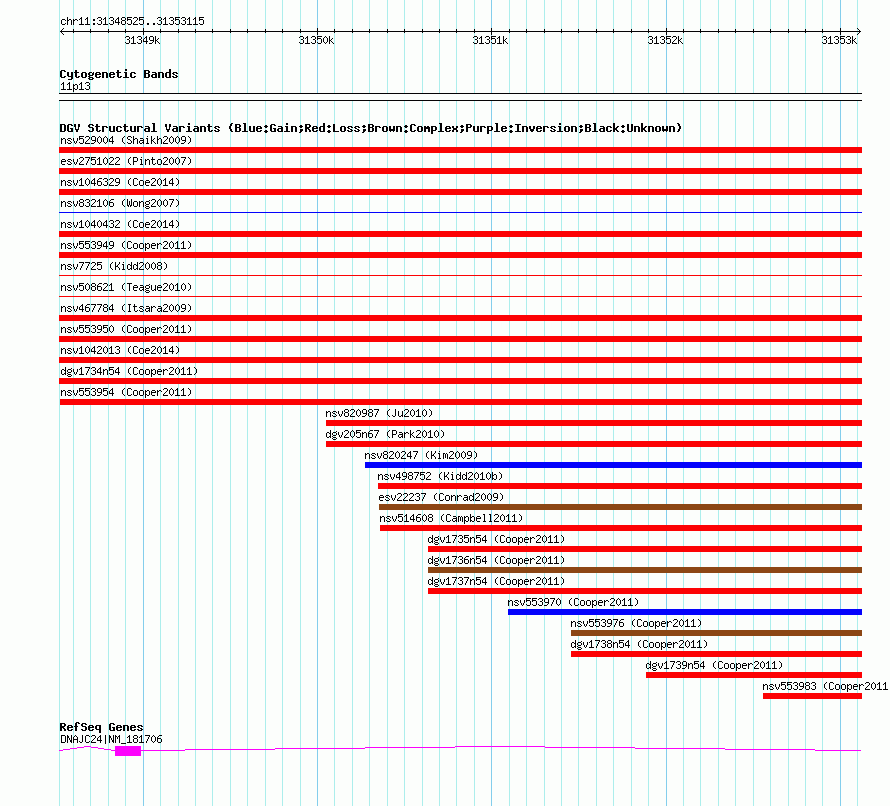
Task: Click the 31352k ruler tick label
Action: click(665, 40)
